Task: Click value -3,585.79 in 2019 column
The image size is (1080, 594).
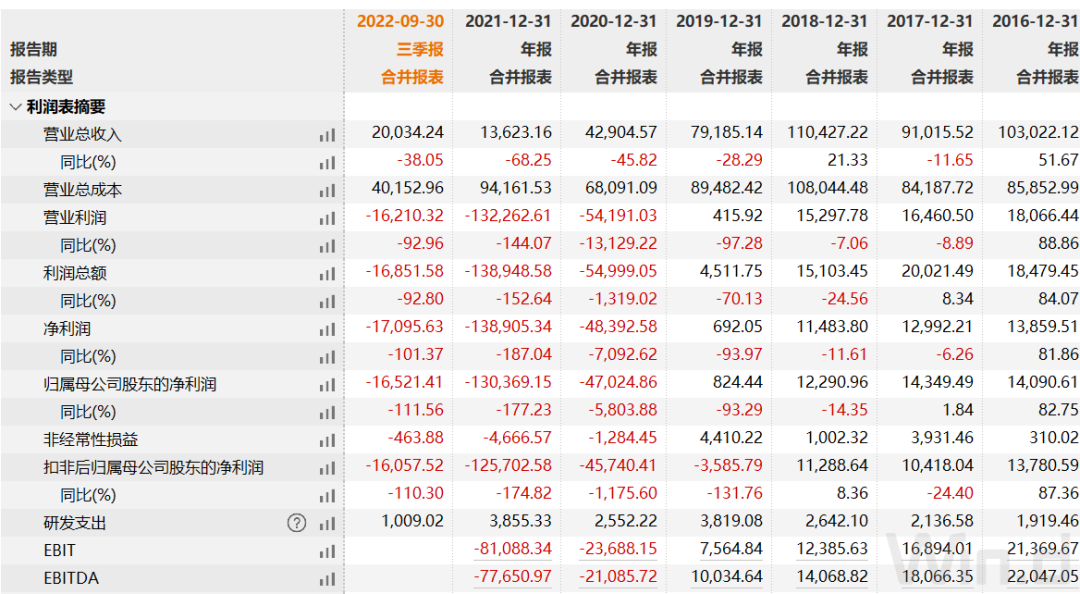Action: click(729, 465)
